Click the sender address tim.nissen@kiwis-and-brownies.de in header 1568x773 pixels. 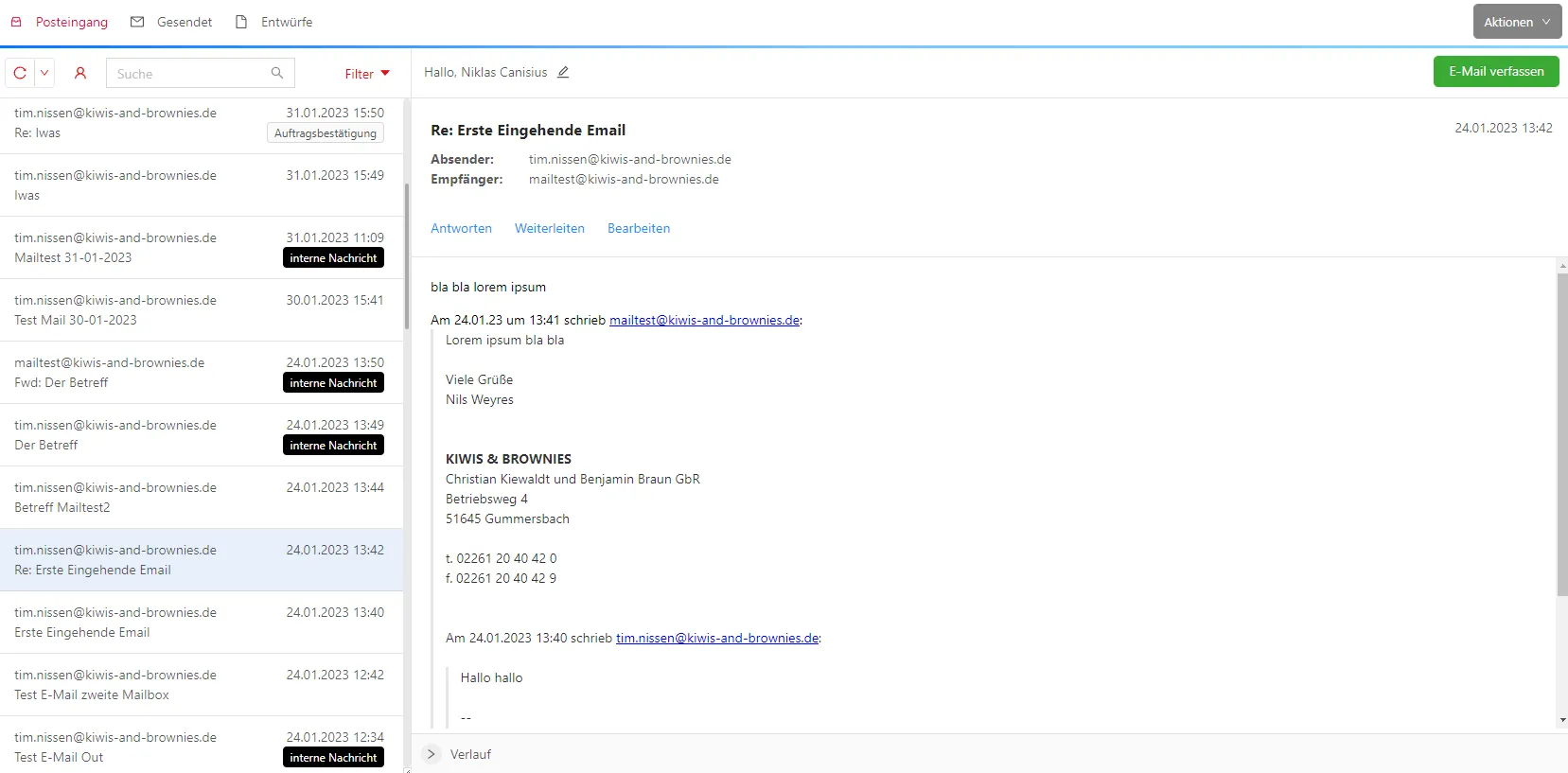click(x=629, y=159)
